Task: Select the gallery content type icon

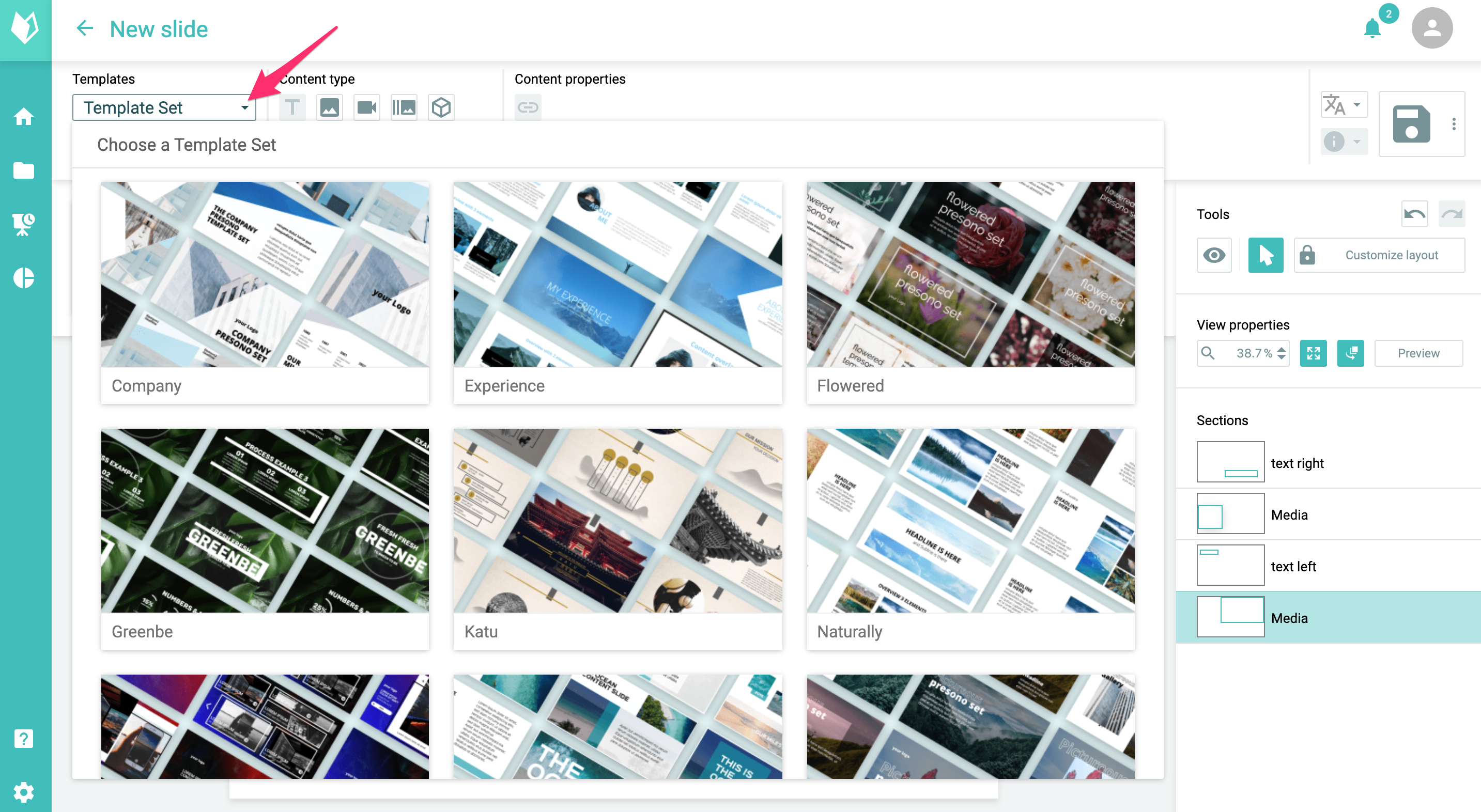Action: [x=404, y=107]
